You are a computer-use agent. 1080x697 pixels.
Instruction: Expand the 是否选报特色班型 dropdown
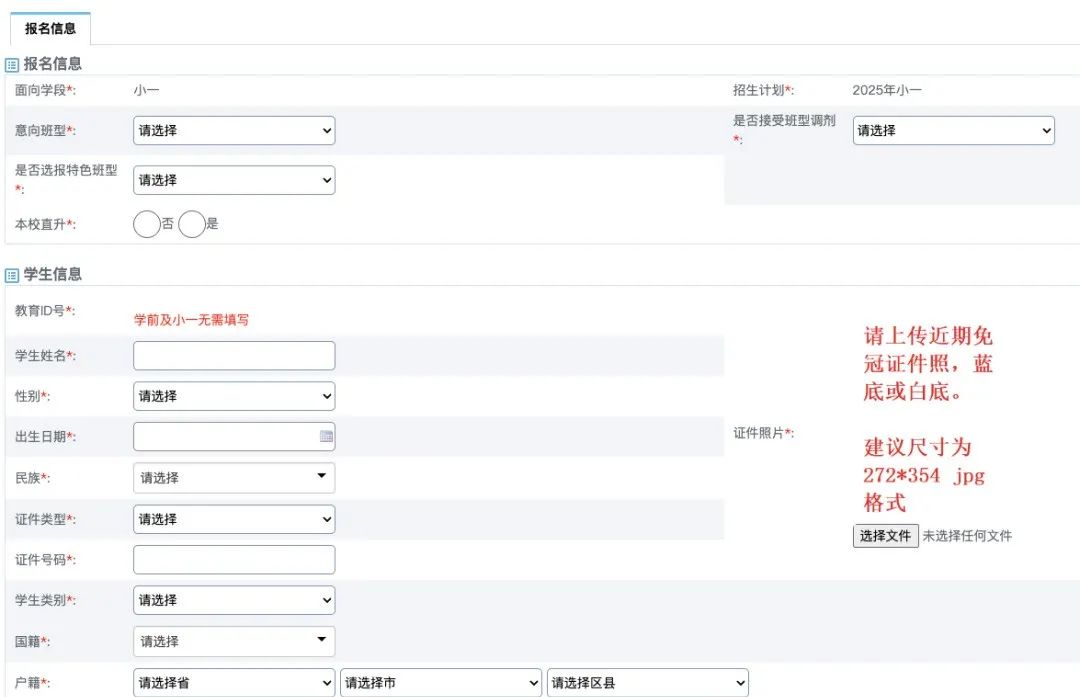234,181
